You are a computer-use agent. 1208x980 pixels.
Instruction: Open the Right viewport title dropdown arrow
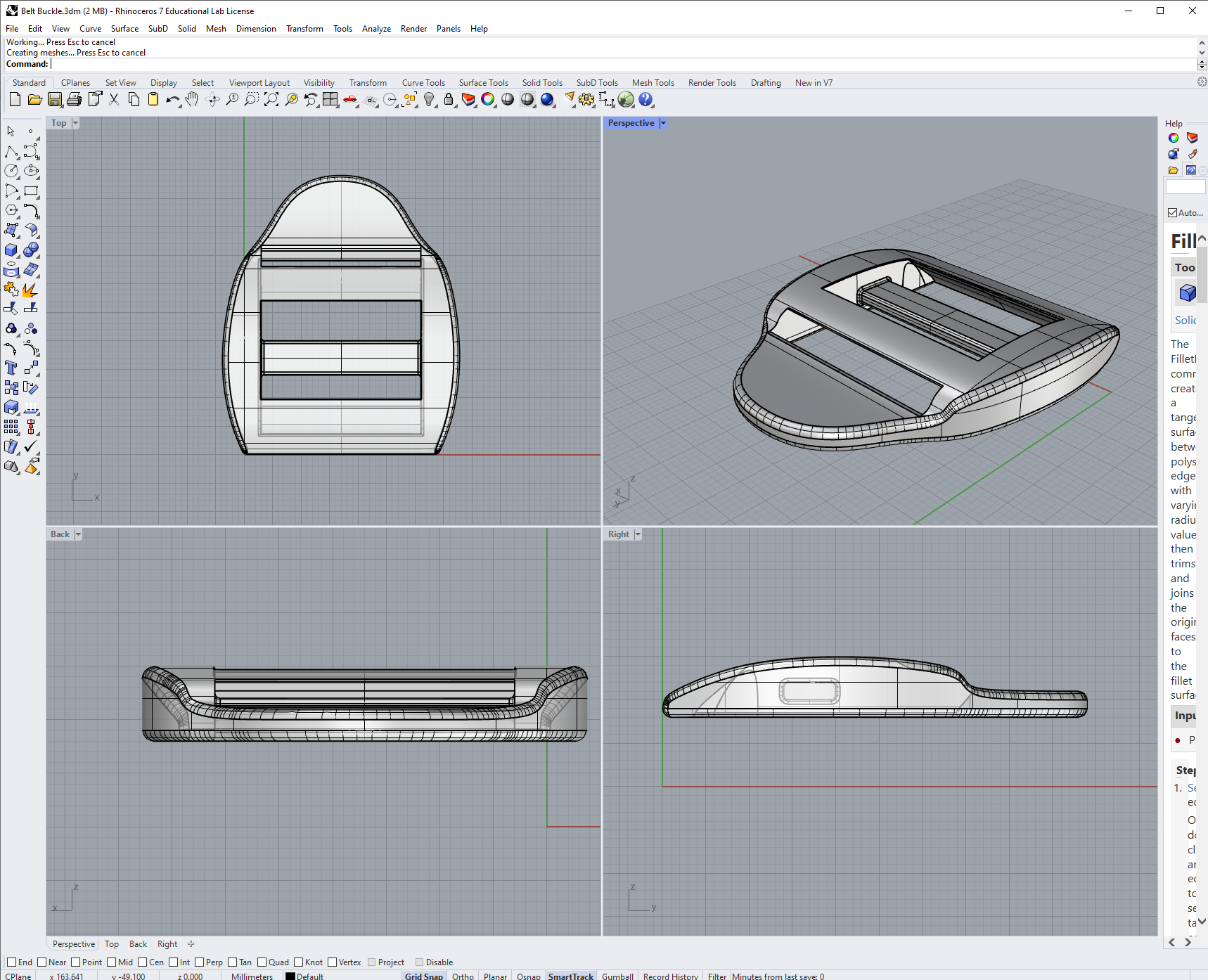click(x=638, y=534)
